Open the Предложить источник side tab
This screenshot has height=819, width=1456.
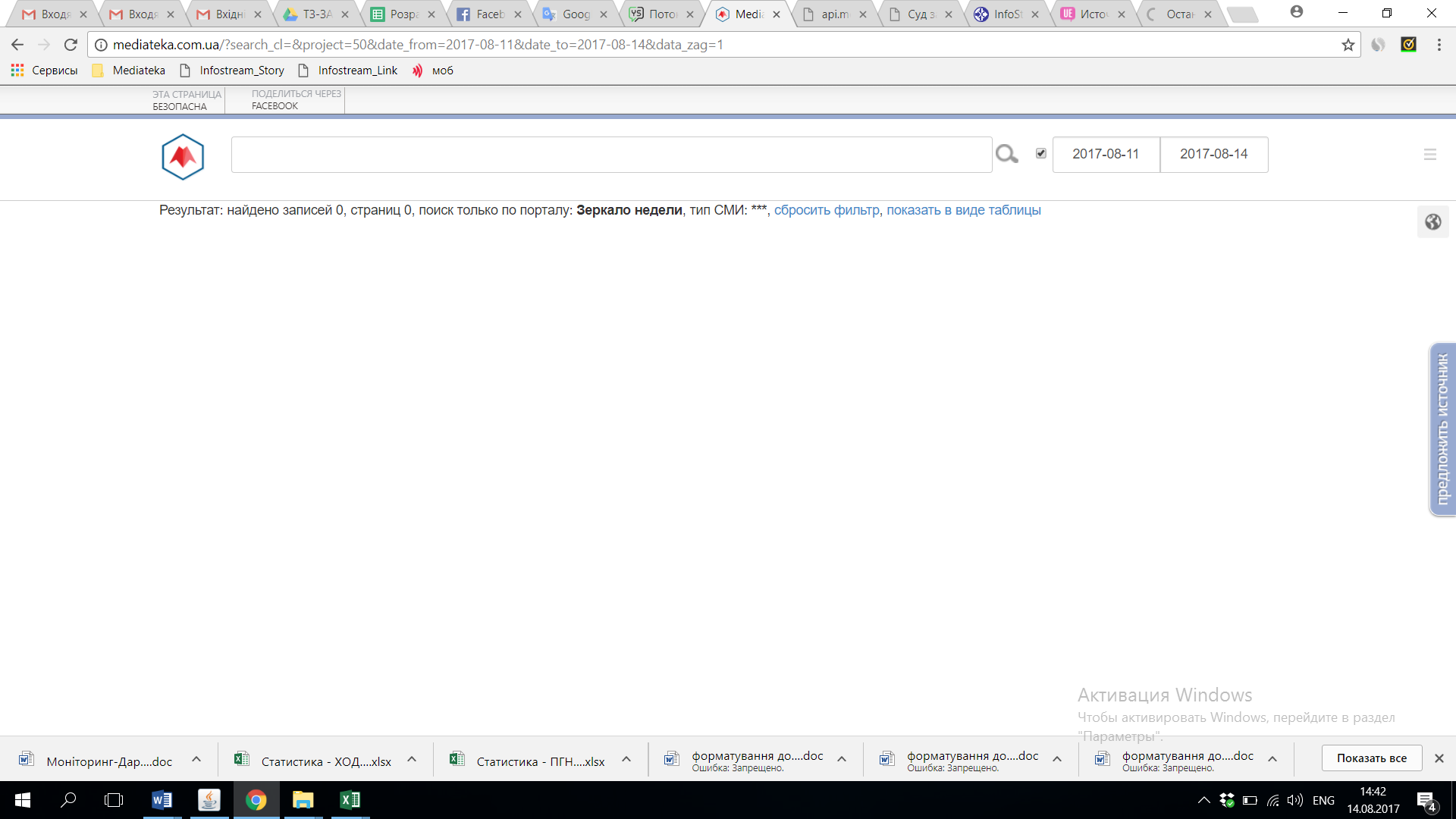pyautogui.click(x=1442, y=429)
